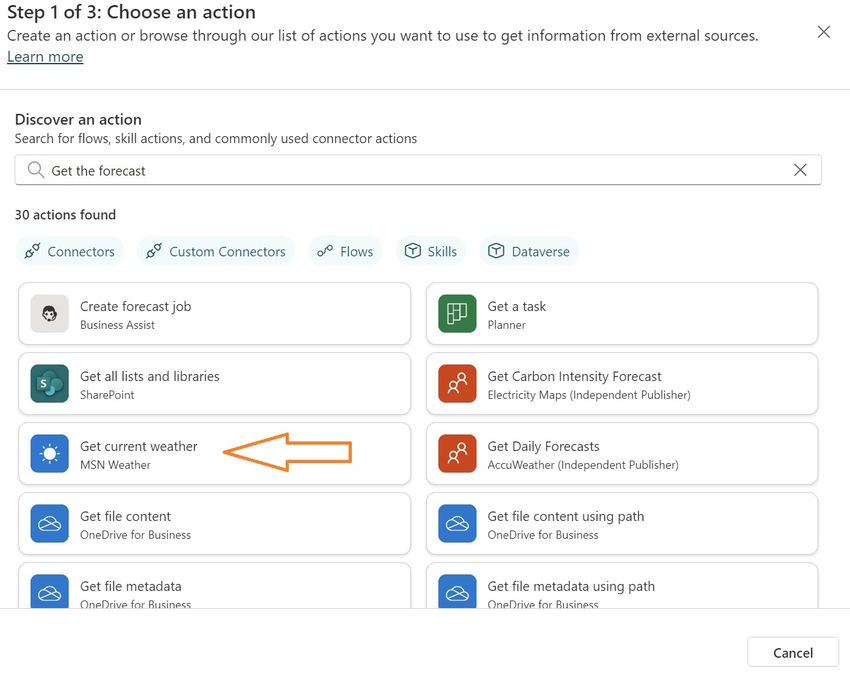This screenshot has width=850, height=673.
Task: Filter actions by Custom Connectors
Action: click(216, 251)
